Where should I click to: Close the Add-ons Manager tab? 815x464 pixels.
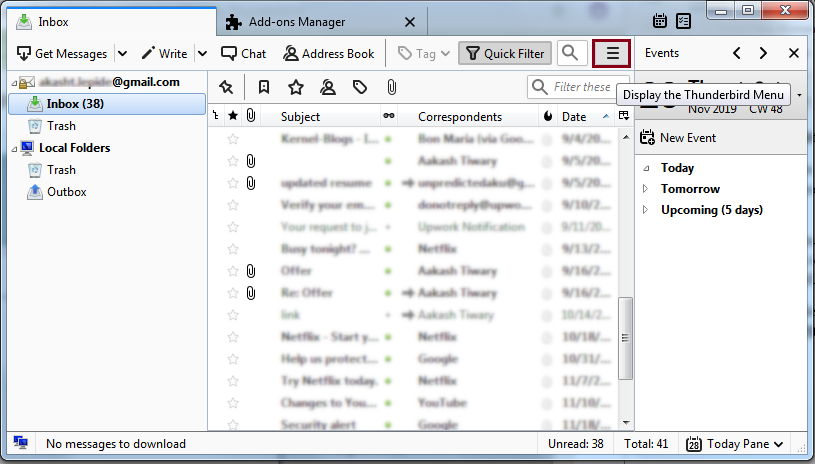pos(410,22)
